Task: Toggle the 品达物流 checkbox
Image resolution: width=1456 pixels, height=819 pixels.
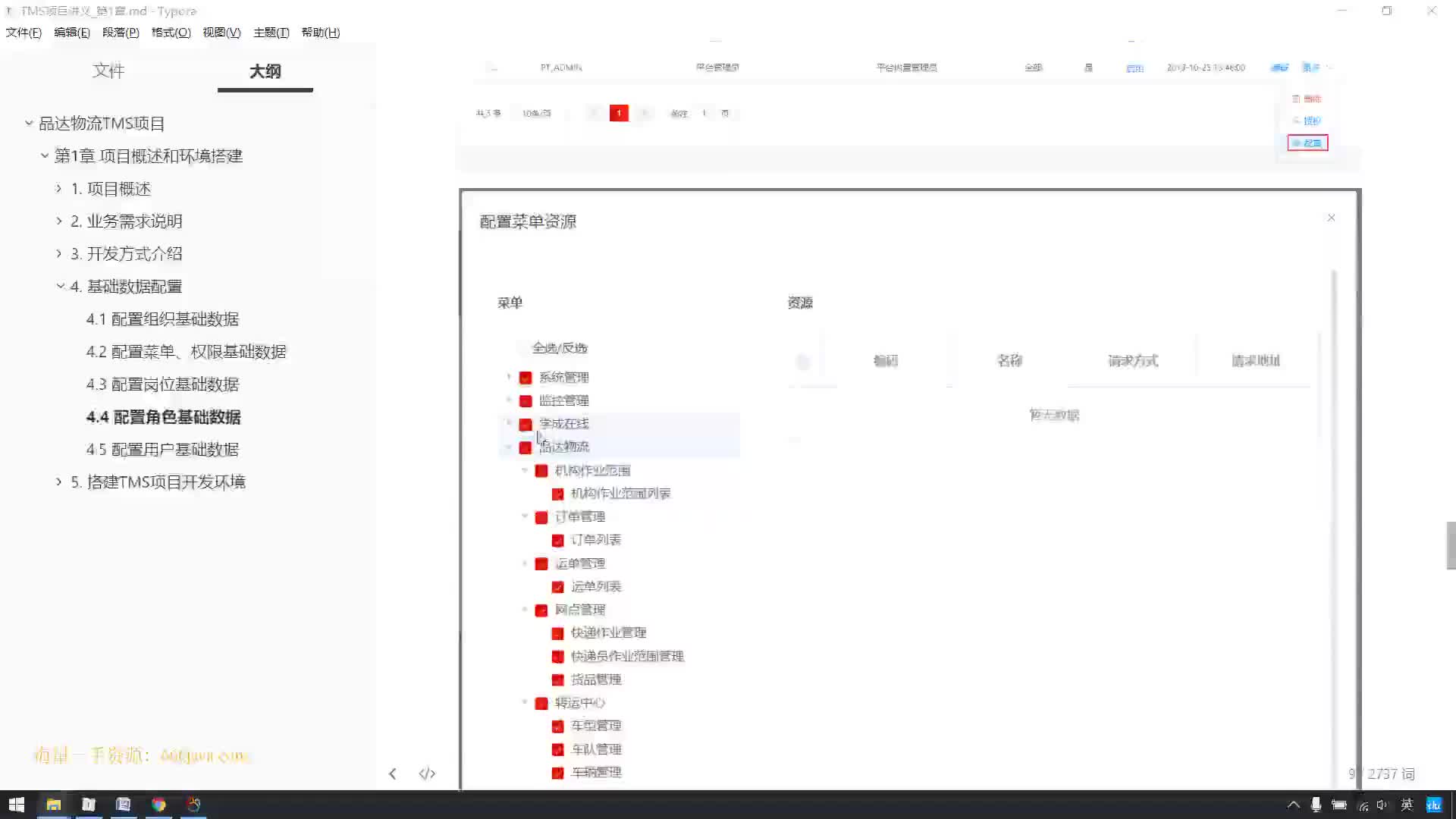Action: coord(525,447)
